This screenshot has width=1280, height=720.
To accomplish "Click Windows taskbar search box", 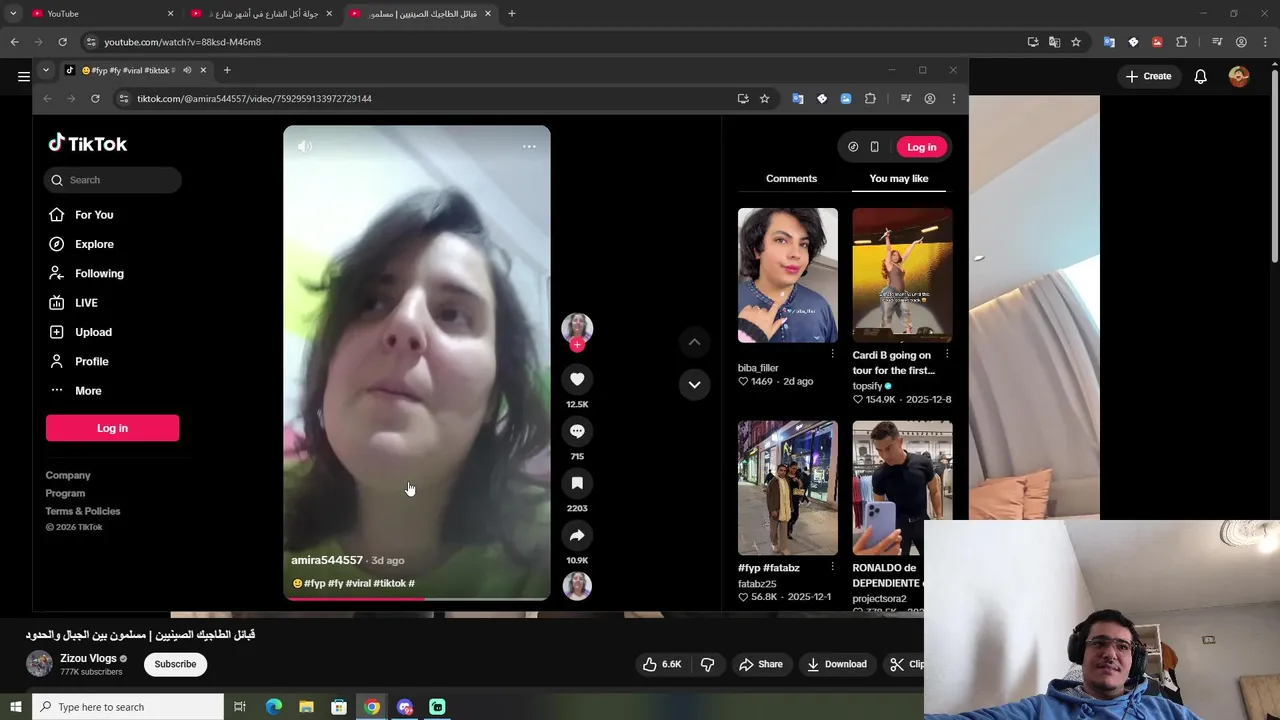I will [128, 707].
